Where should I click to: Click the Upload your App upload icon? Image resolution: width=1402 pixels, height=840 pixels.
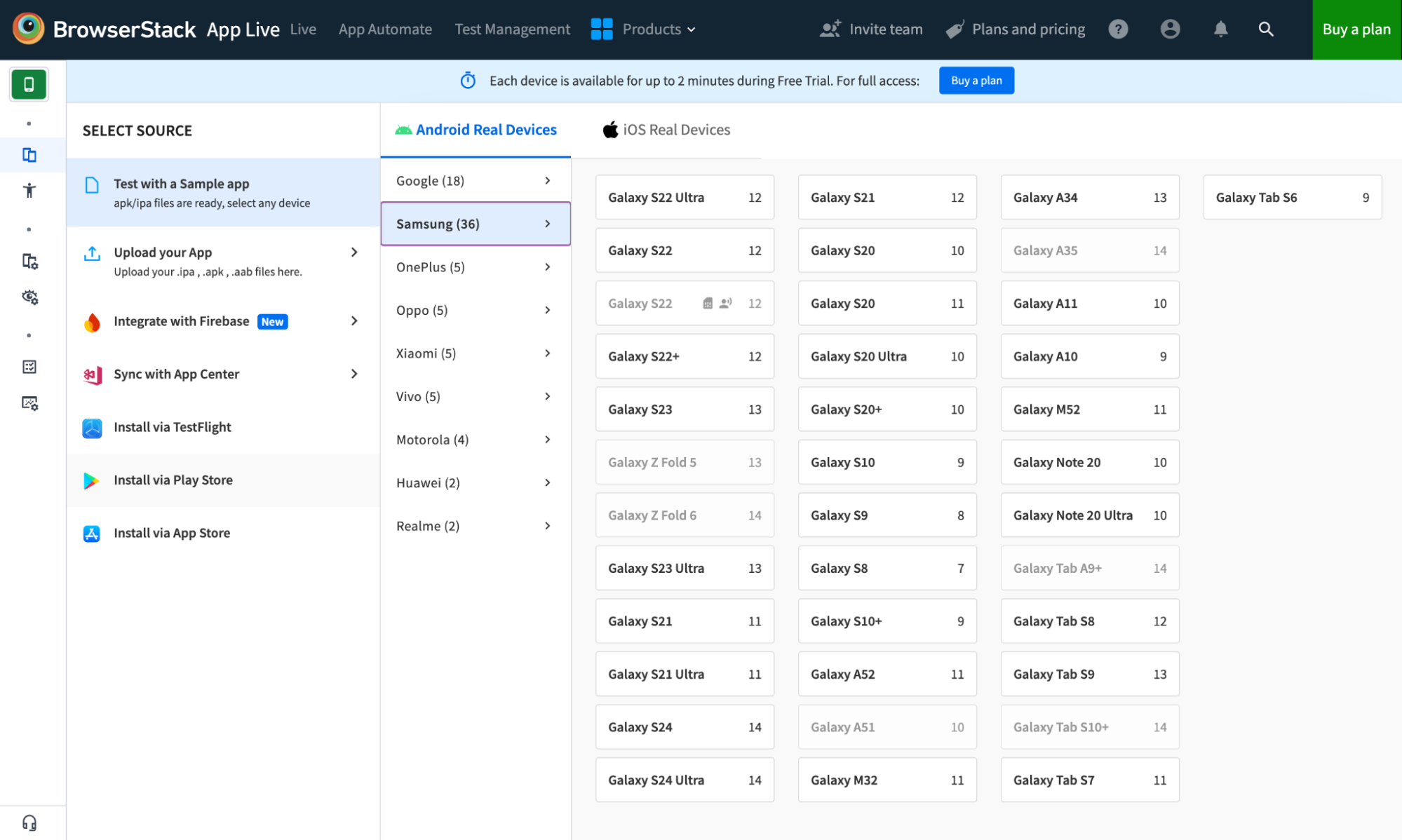[x=92, y=253]
